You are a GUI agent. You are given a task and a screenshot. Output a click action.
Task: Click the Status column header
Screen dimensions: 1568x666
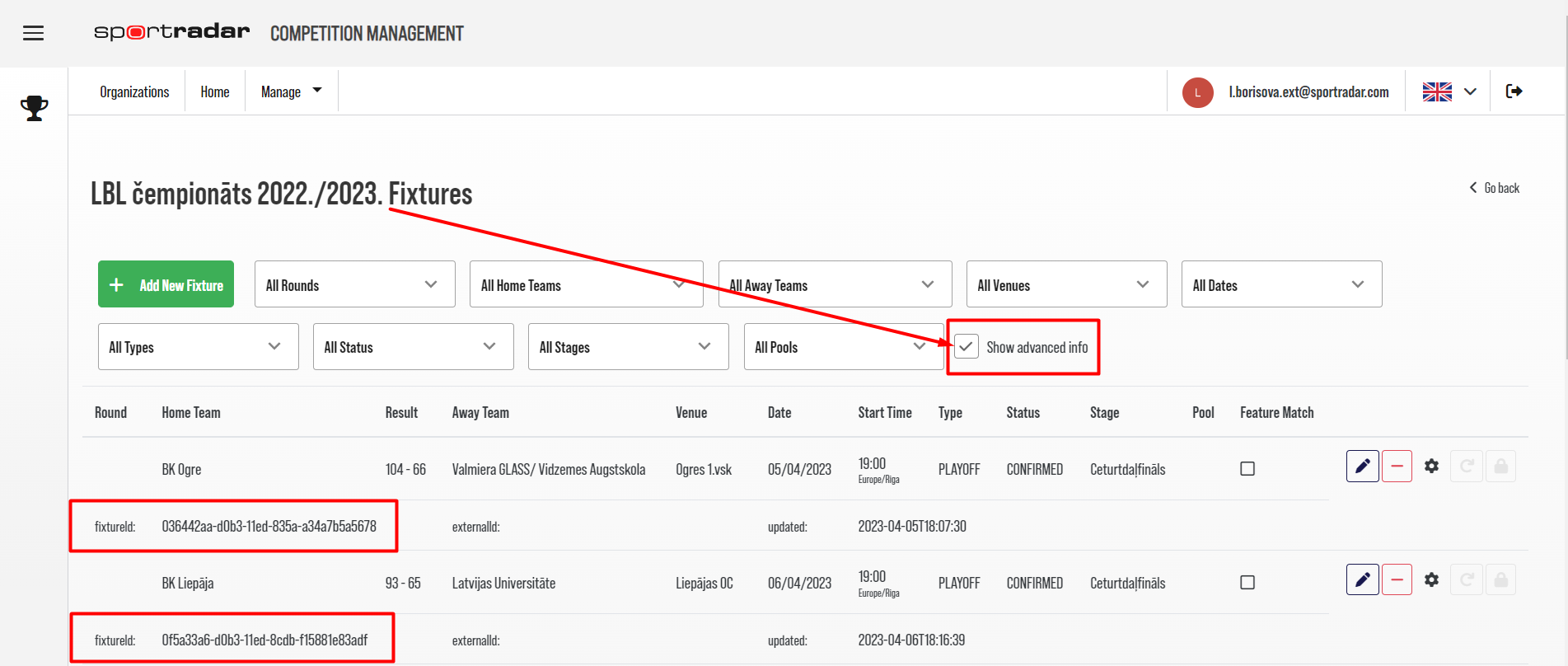coord(1023,412)
